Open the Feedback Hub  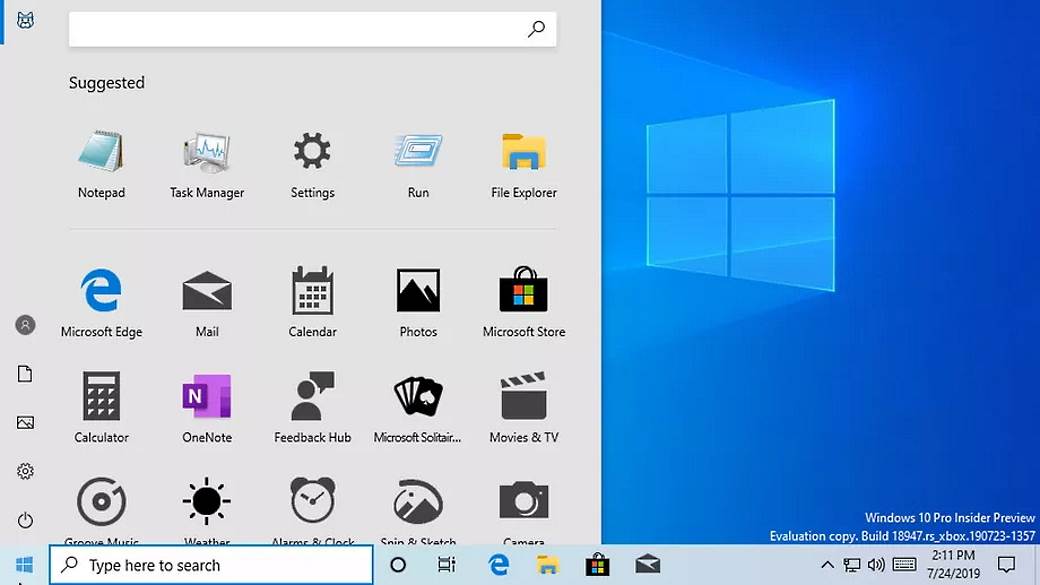pyautogui.click(x=312, y=400)
